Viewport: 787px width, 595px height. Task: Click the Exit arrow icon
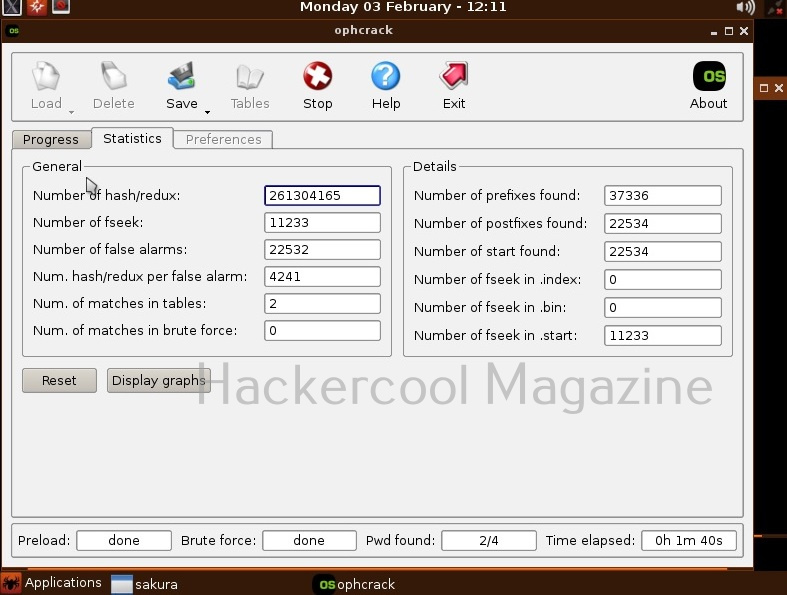tap(454, 76)
